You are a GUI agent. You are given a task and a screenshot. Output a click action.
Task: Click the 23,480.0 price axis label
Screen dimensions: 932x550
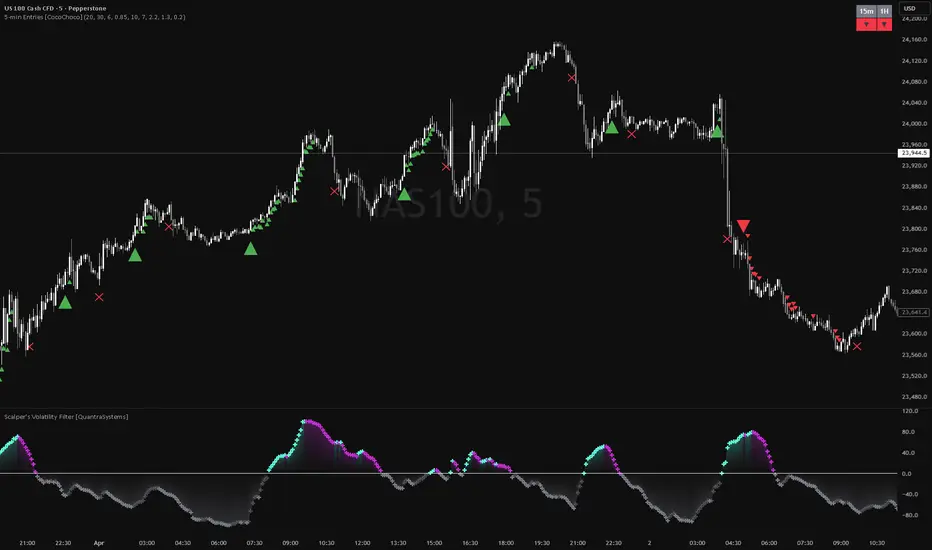point(914,397)
